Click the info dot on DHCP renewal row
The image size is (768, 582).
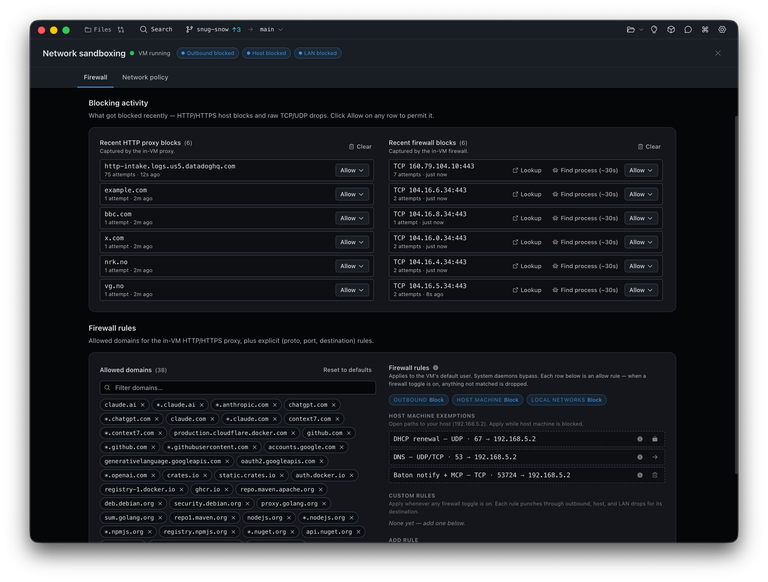coord(640,439)
